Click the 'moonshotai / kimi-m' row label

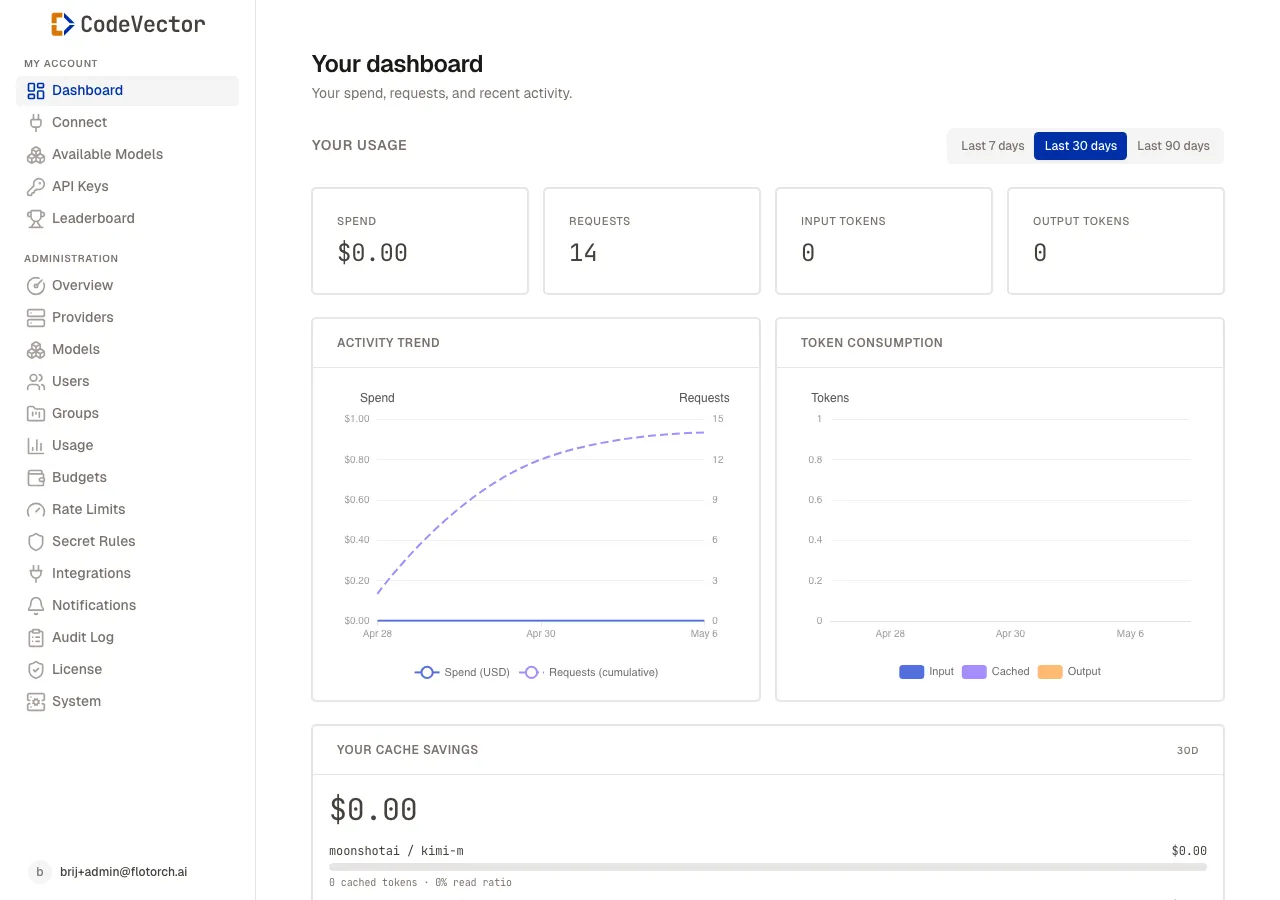click(396, 851)
